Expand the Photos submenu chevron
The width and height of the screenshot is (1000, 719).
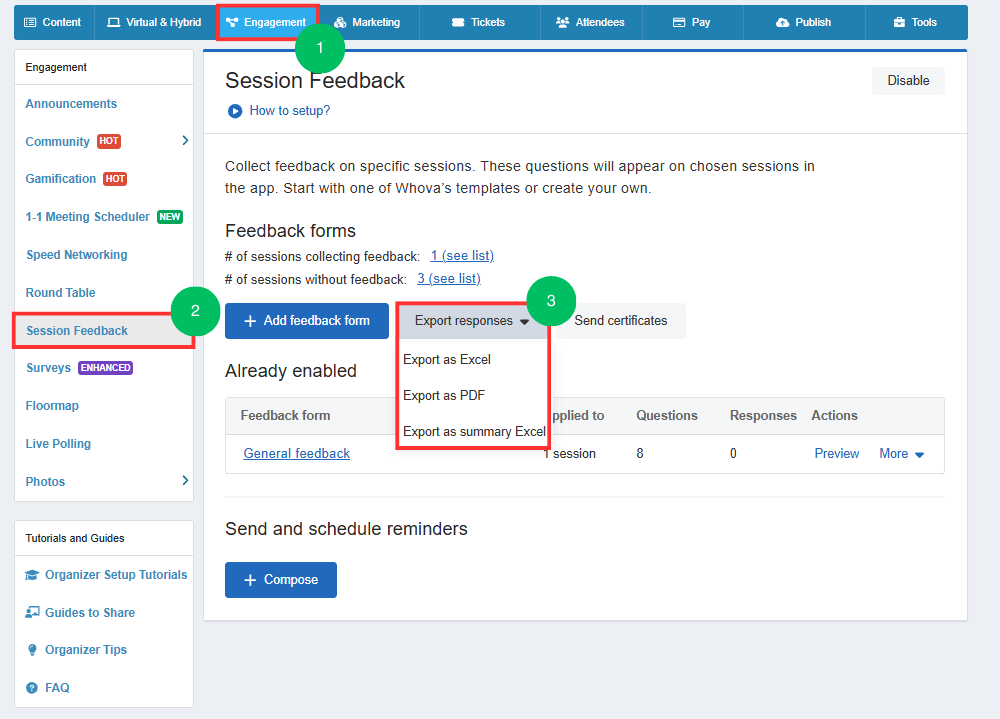coord(185,481)
